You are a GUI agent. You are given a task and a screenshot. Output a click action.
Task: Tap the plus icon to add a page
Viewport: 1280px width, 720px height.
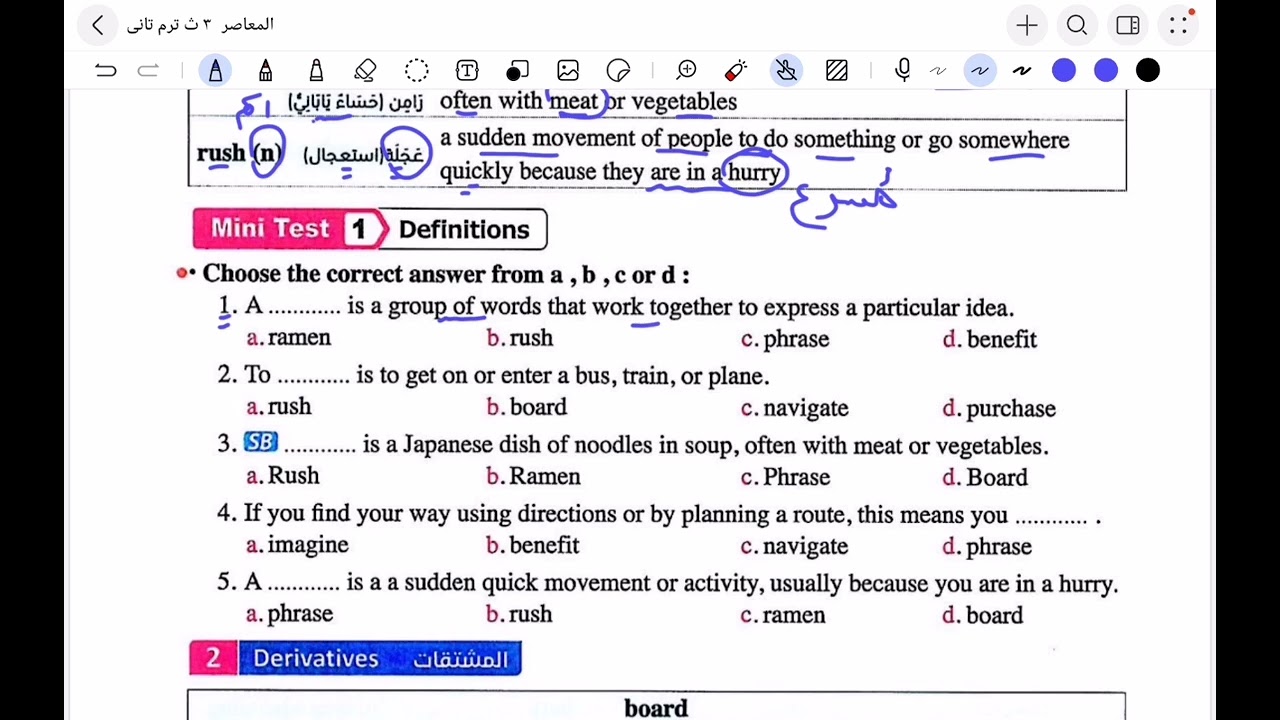click(1027, 25)
